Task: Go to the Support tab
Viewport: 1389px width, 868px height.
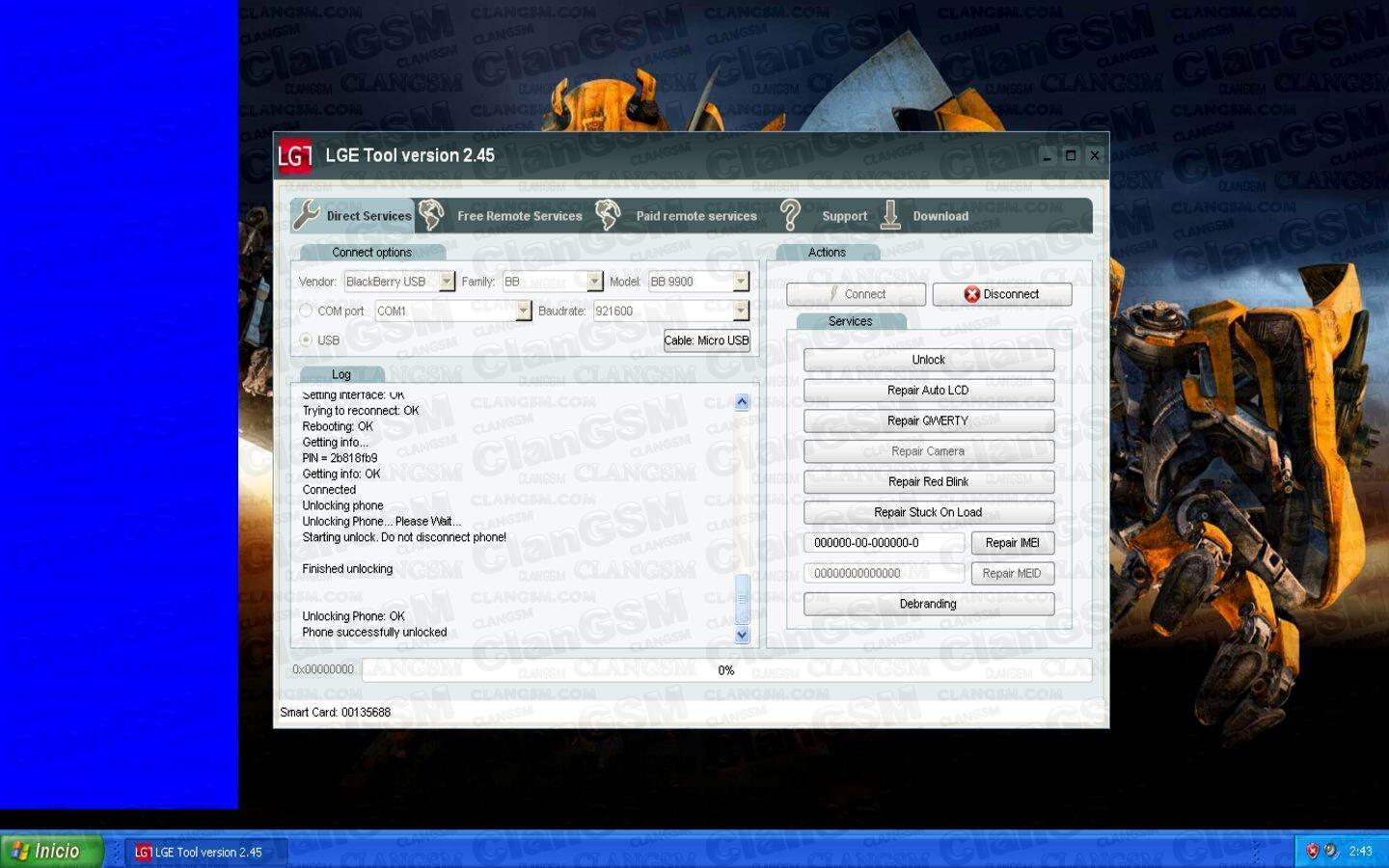Action: (x=825, y=215)
